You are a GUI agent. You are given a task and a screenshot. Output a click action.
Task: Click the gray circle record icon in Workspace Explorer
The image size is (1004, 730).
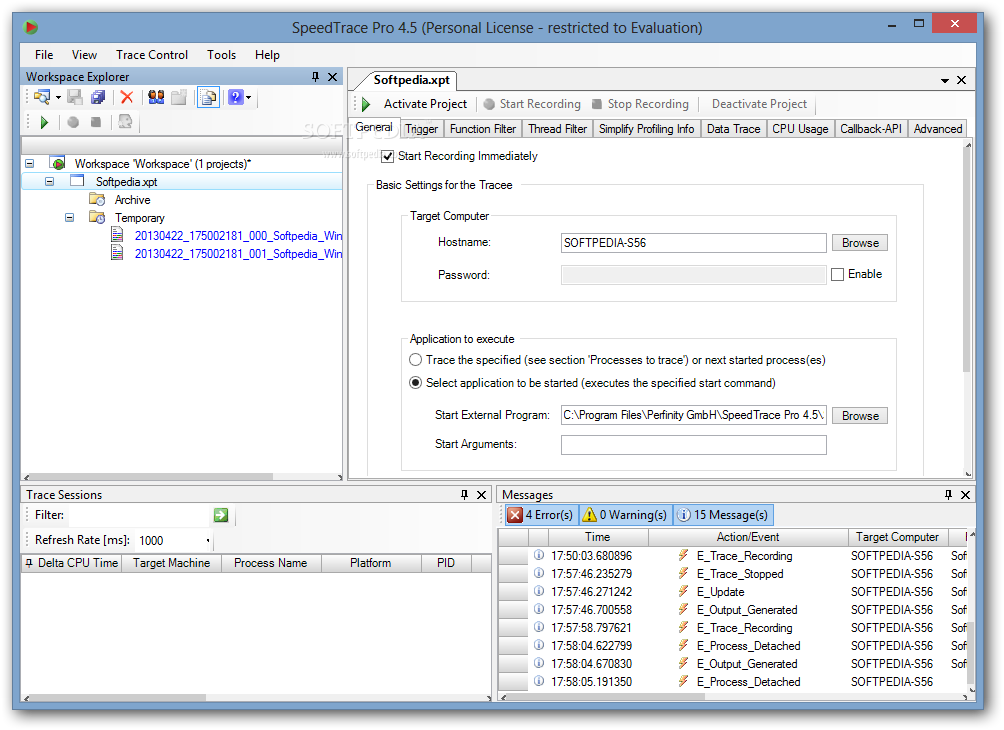point(73,122)
